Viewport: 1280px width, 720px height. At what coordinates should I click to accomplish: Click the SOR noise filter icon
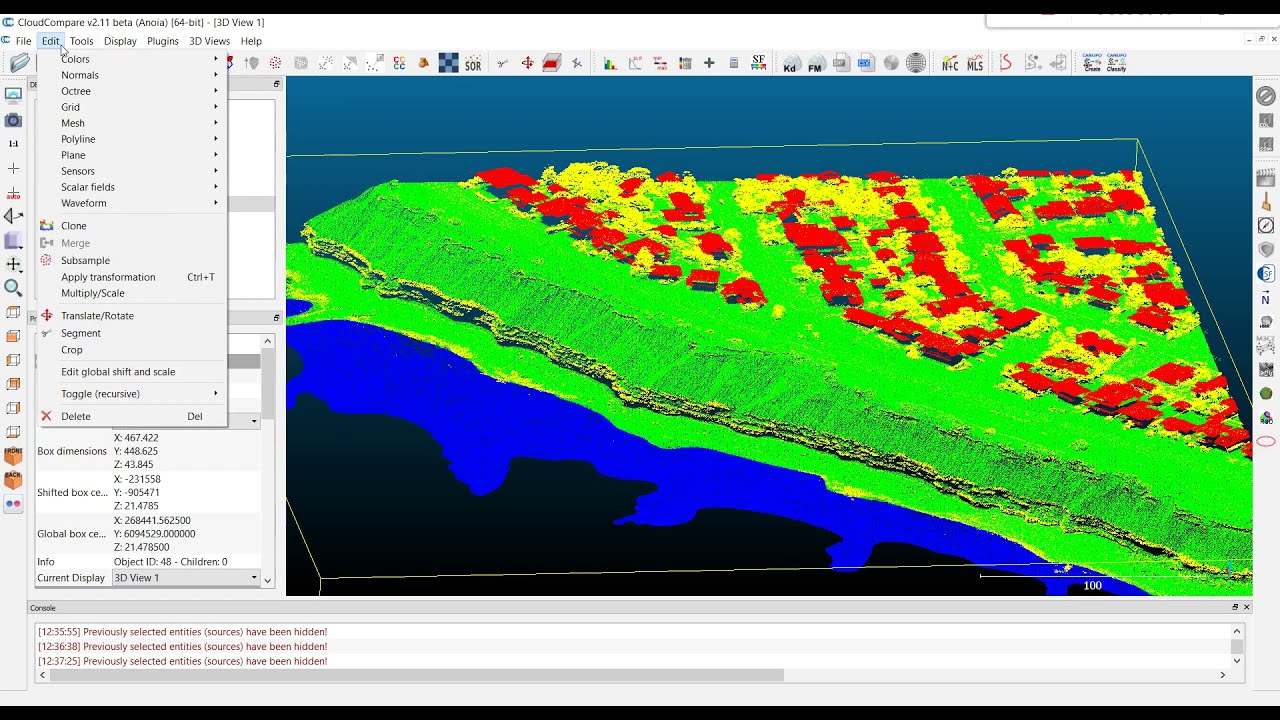coord(473,64)
